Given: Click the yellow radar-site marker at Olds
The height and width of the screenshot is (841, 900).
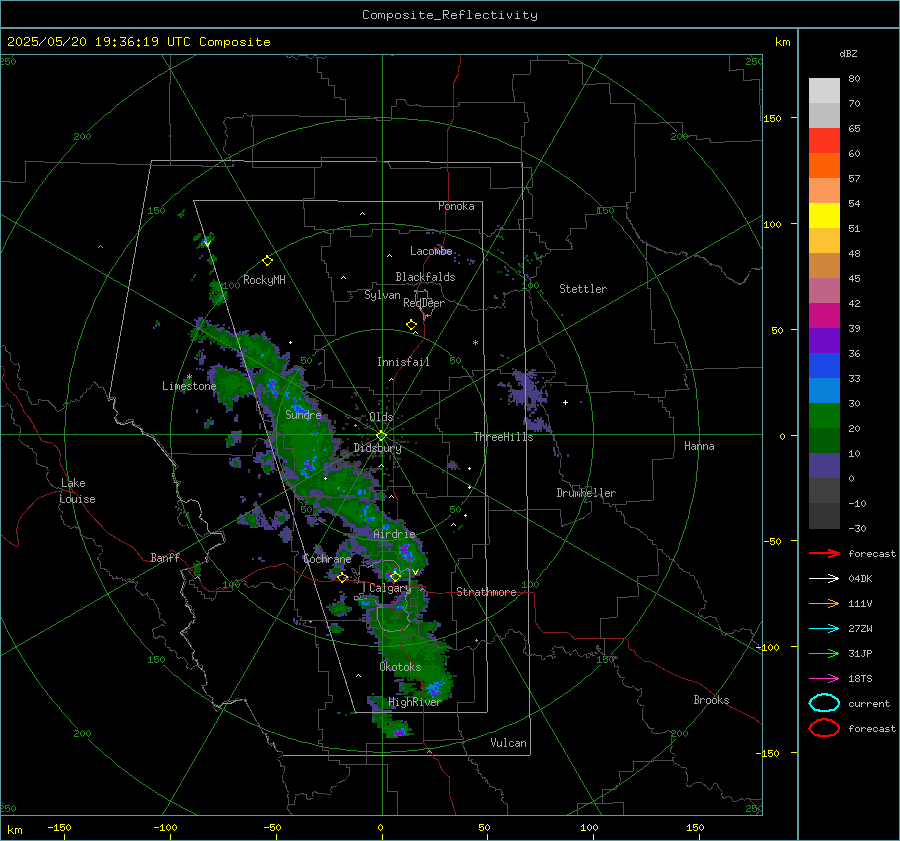Looking at the screenshot, I should (381, 436).
